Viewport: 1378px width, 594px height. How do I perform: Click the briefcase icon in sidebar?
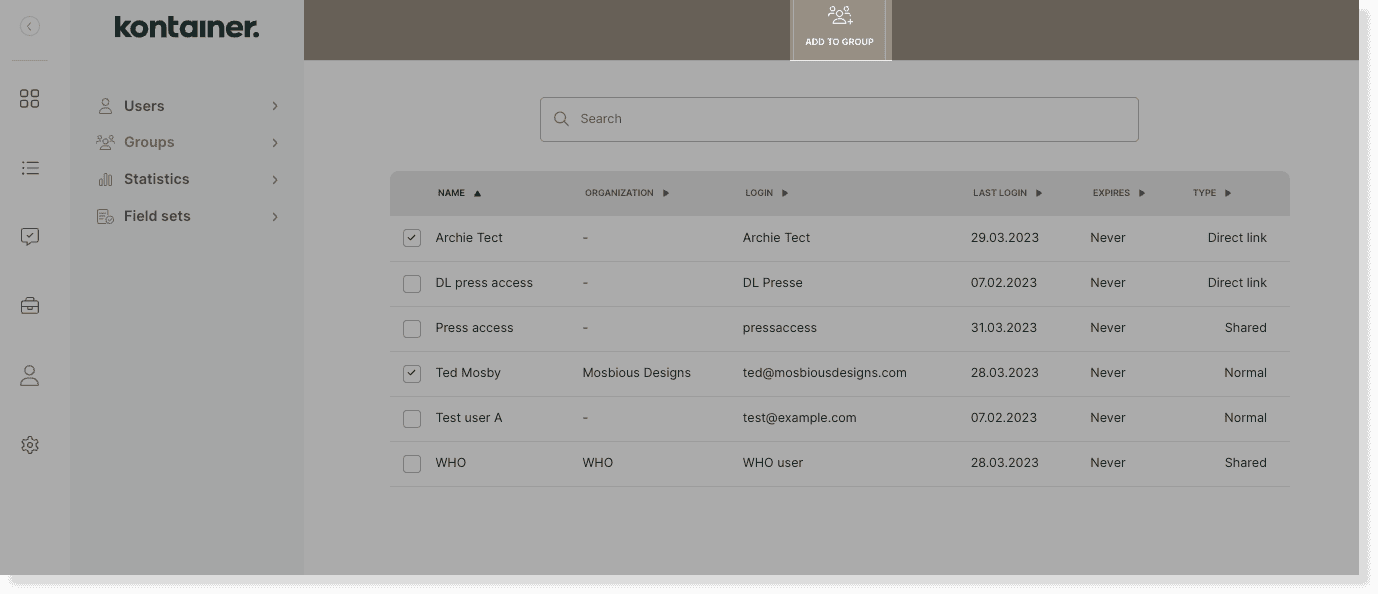(30, 305)
